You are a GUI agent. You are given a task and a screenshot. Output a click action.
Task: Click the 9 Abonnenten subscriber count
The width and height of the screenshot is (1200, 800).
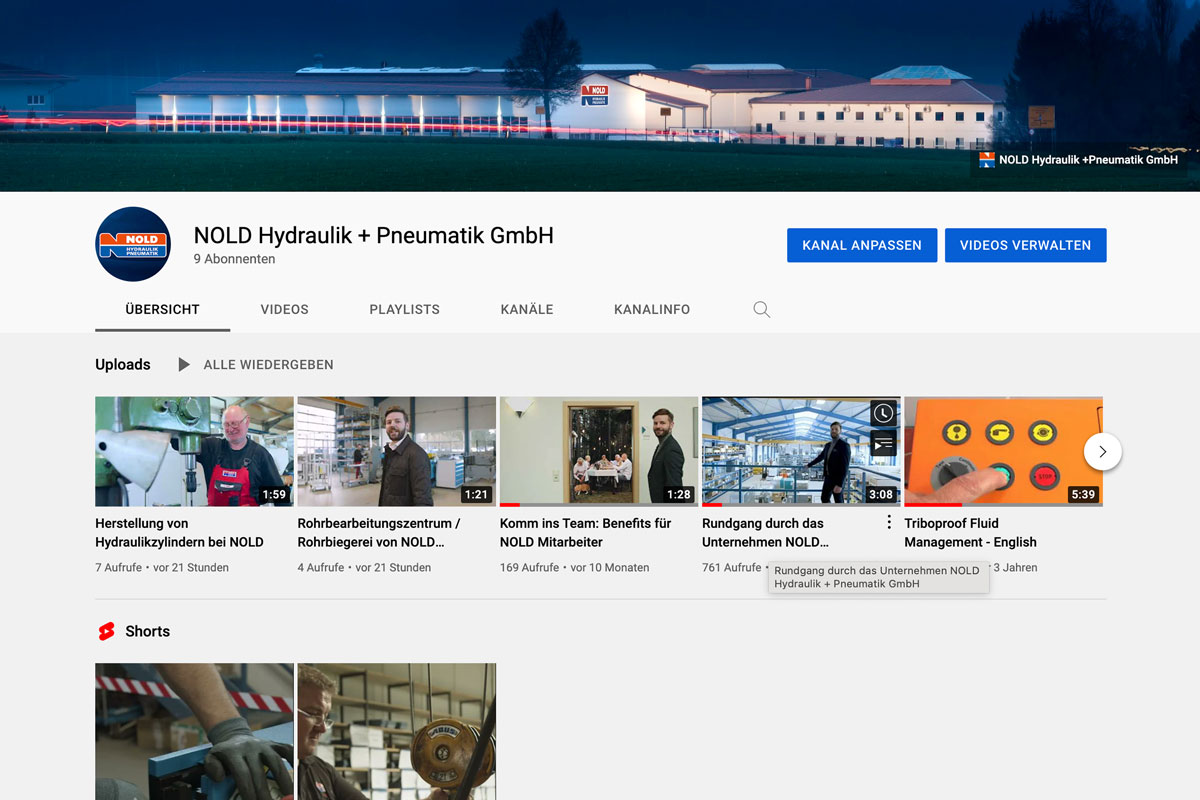coord(234,259)
